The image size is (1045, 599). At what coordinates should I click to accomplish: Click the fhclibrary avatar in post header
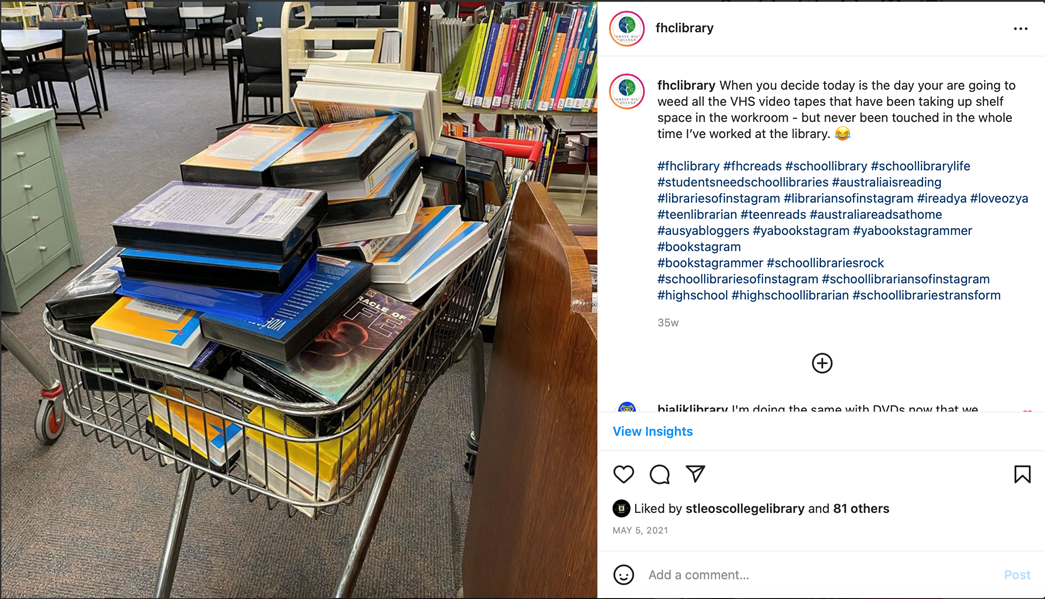[x=626, y=28]
